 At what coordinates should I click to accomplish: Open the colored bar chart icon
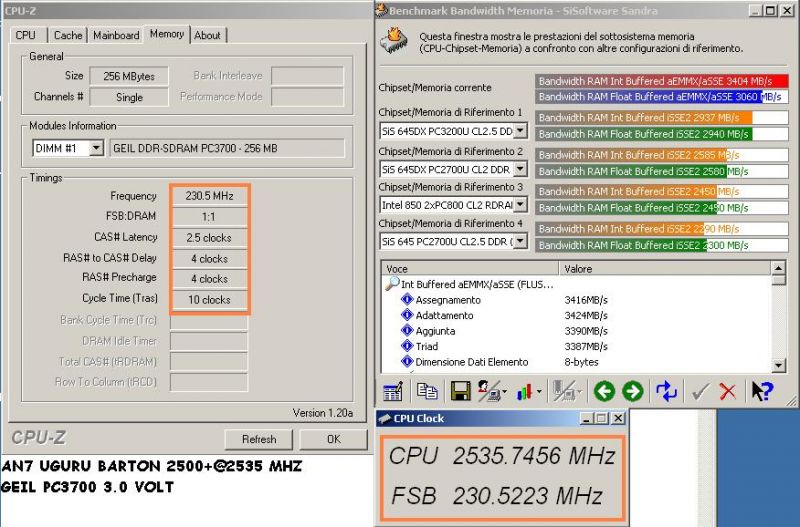click(x=524, y=392)
